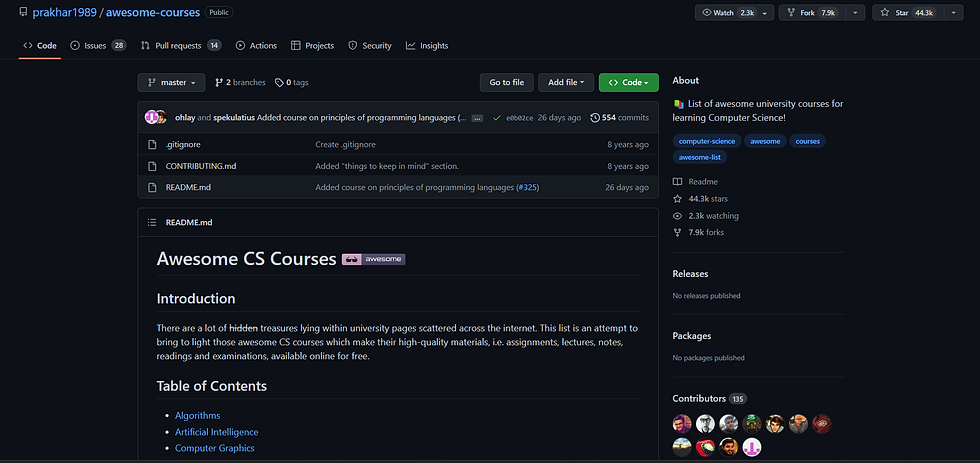The height and width of the screenshot is (463, 980).
Task: Open spekulatius author link
Action: pos(234,117)
